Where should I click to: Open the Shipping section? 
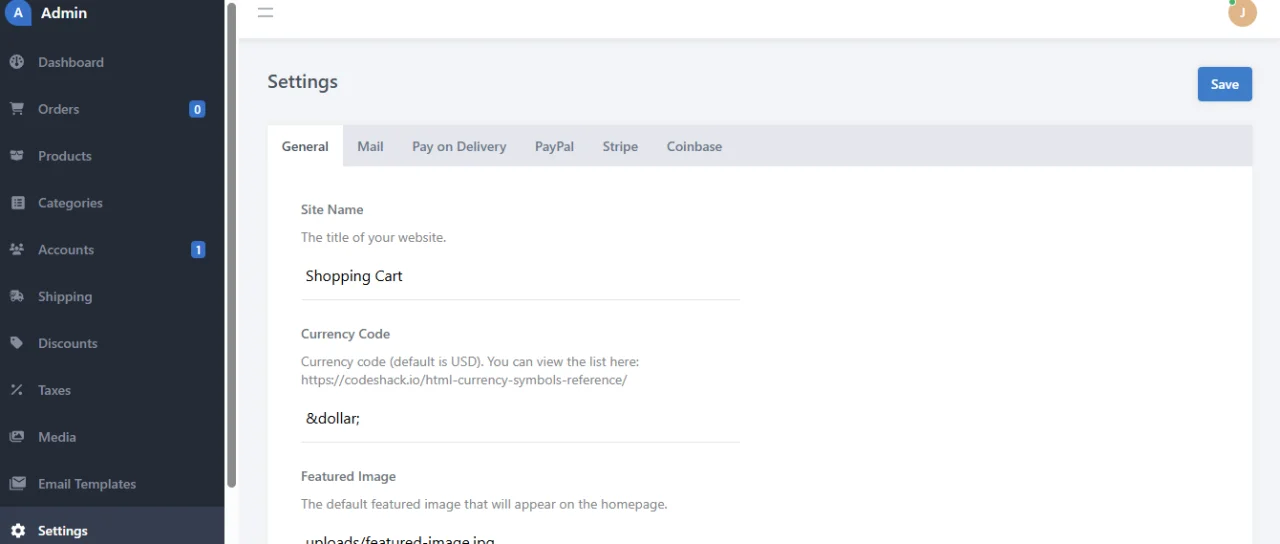coord(112,297)
